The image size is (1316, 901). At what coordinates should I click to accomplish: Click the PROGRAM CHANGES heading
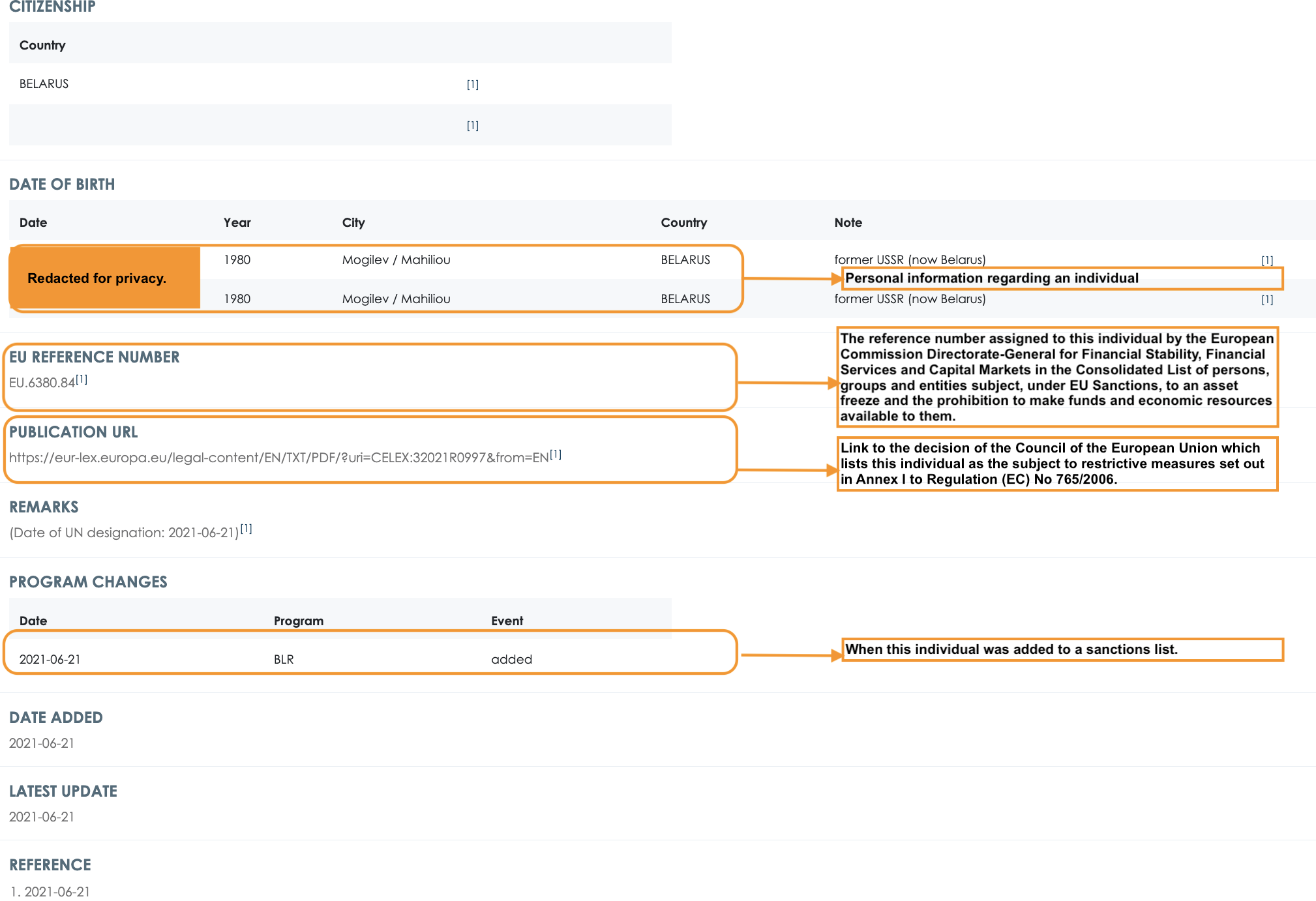pos(88,582)
